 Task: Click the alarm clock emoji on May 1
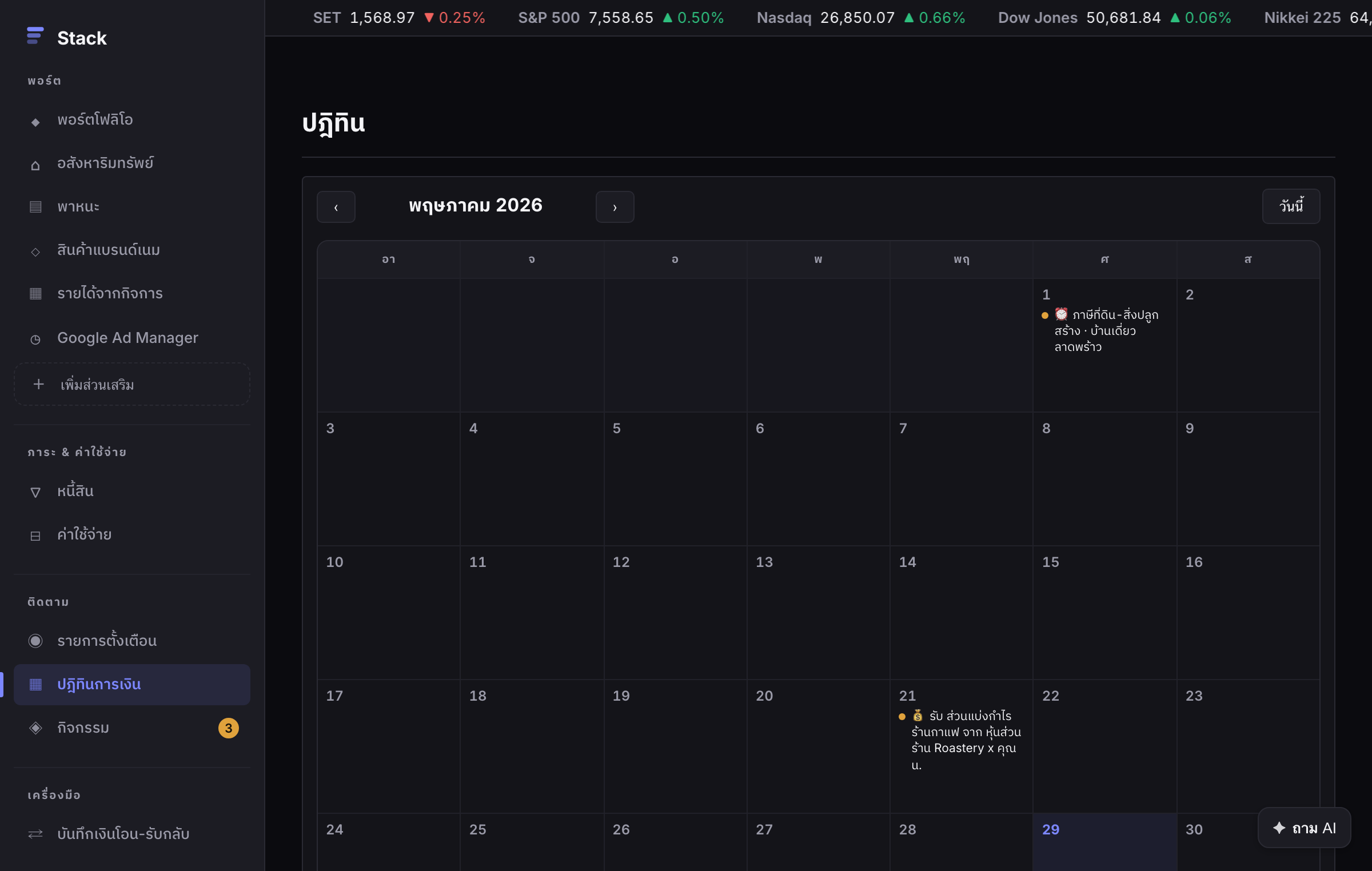[x=1061, y=314]
